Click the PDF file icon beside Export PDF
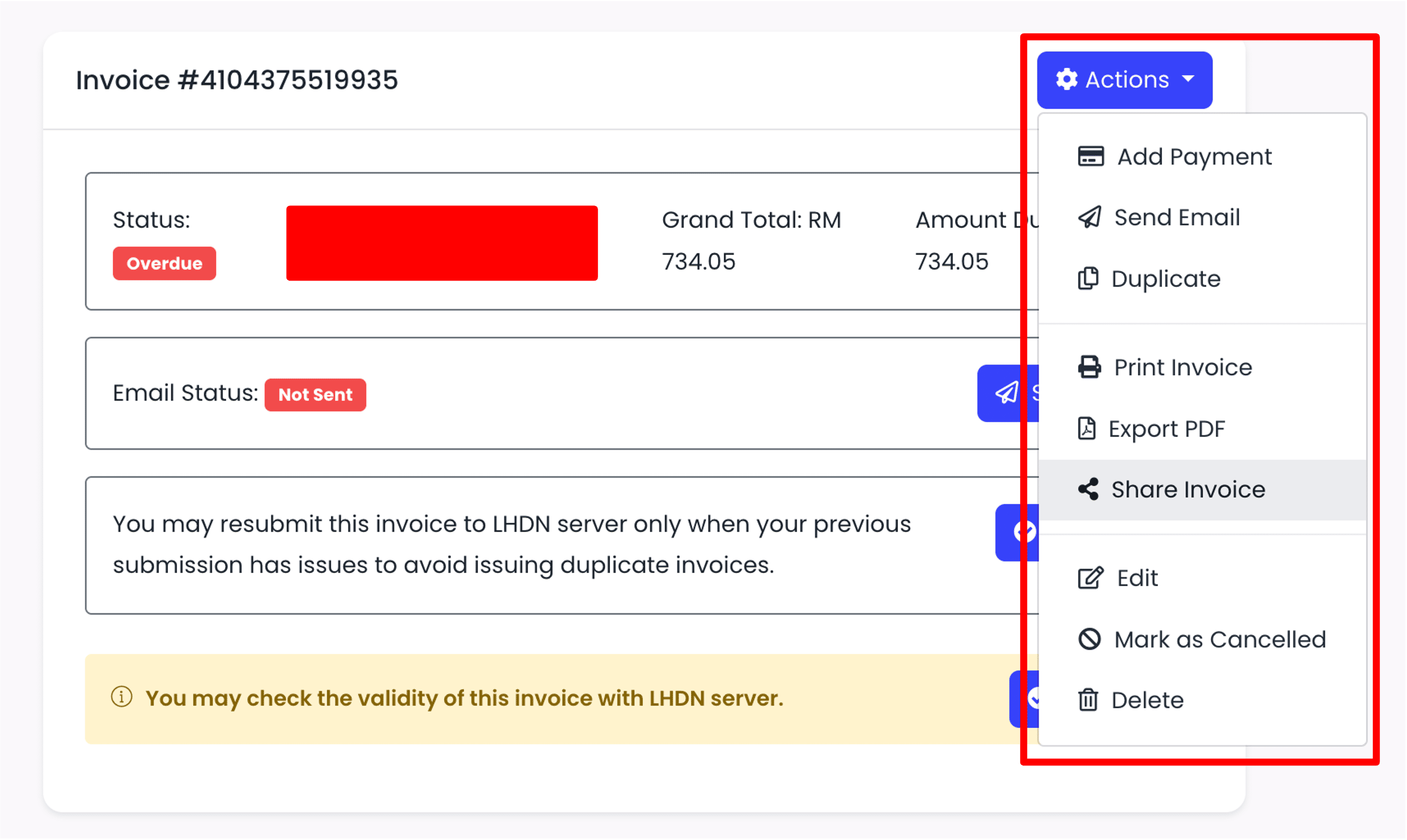This screenshot has width=1407, height=840. [x=1086, y=428]
